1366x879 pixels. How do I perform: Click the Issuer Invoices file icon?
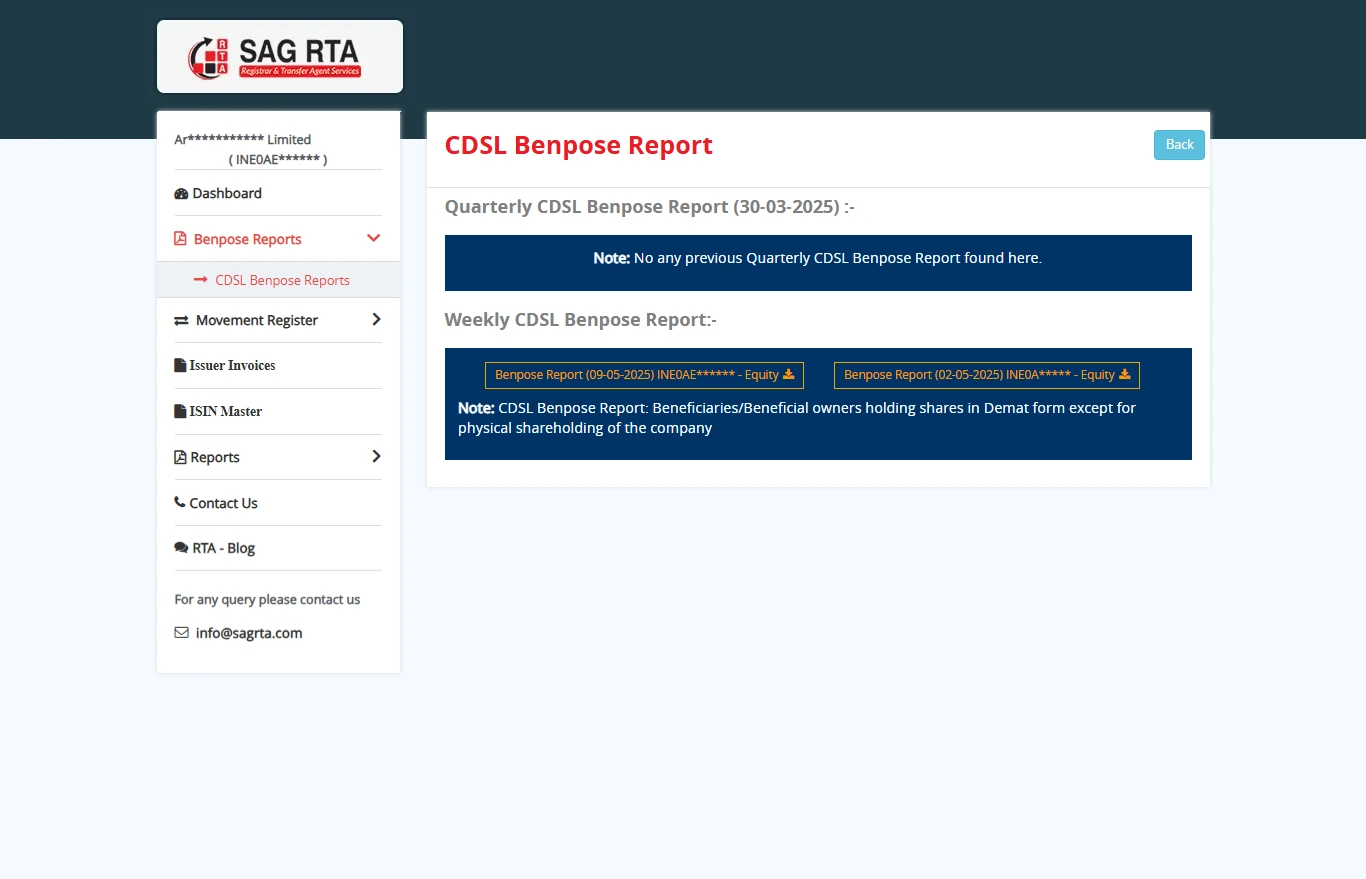coord(180,366)
